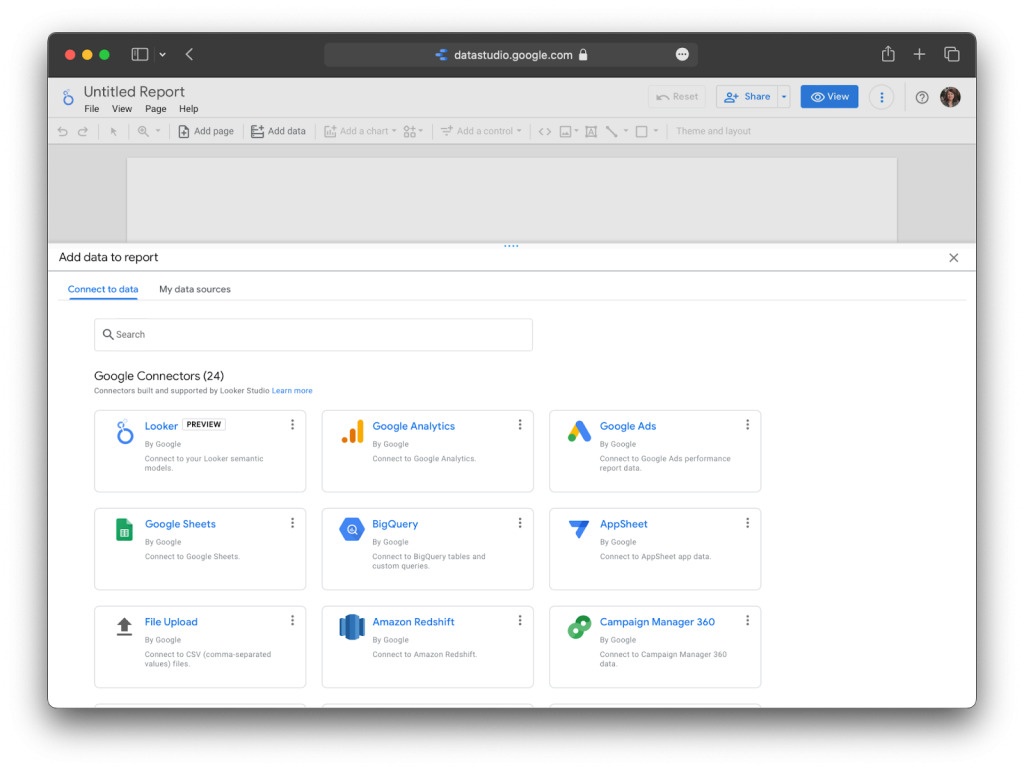Open the Add a chart dropdown
Image resolution: width=1024 pixels, height=771 pixels.
click(360, 131)
